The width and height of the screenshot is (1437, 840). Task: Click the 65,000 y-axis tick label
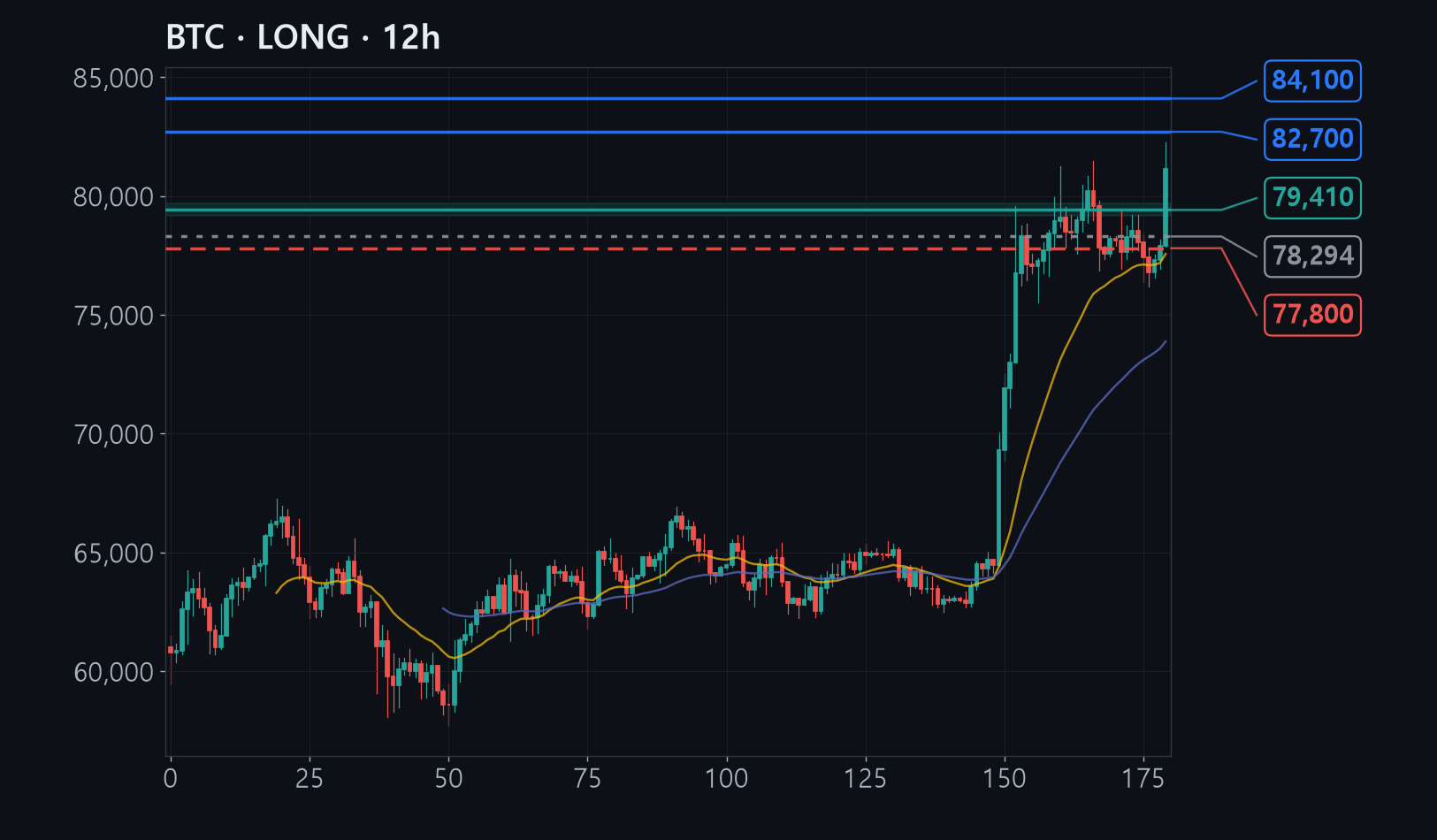pyautogui.click(x=113, y=554)
